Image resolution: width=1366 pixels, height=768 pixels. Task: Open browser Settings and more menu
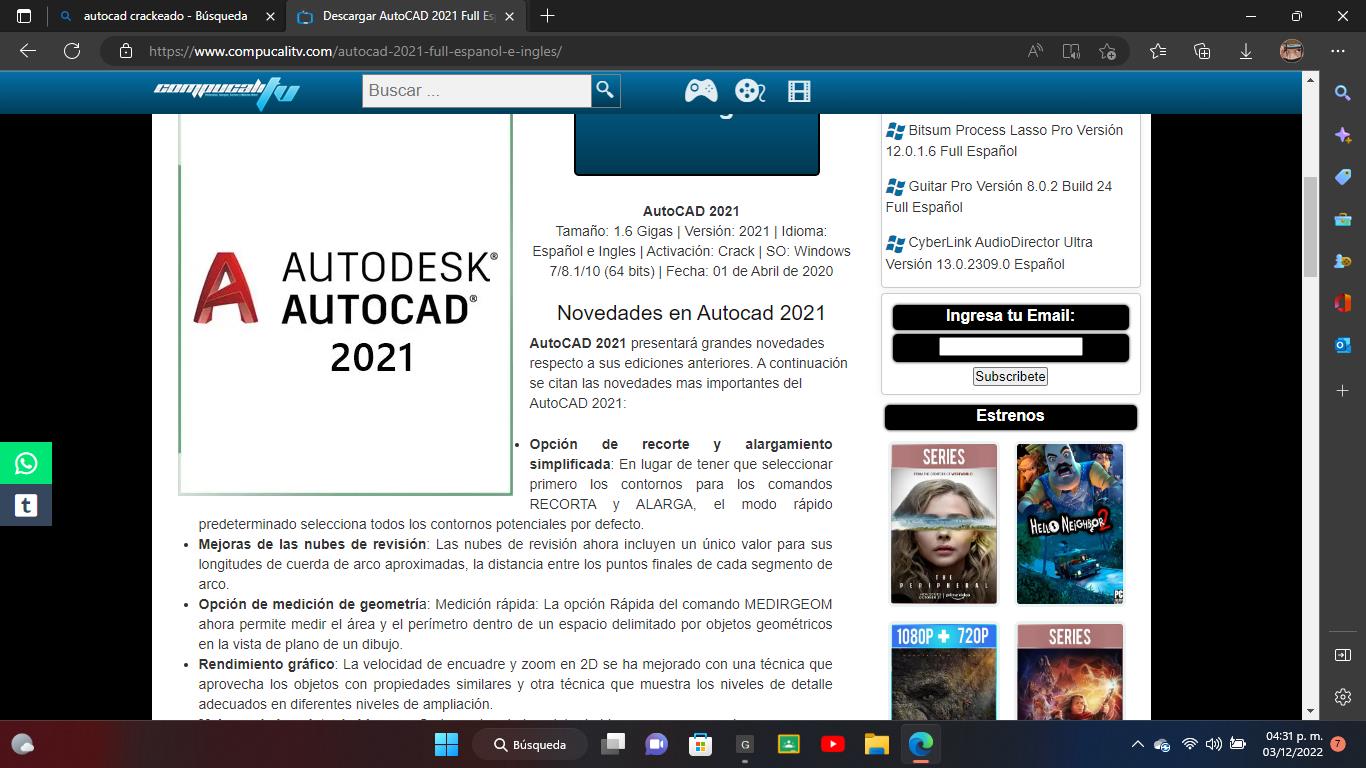pos(1338,51)
